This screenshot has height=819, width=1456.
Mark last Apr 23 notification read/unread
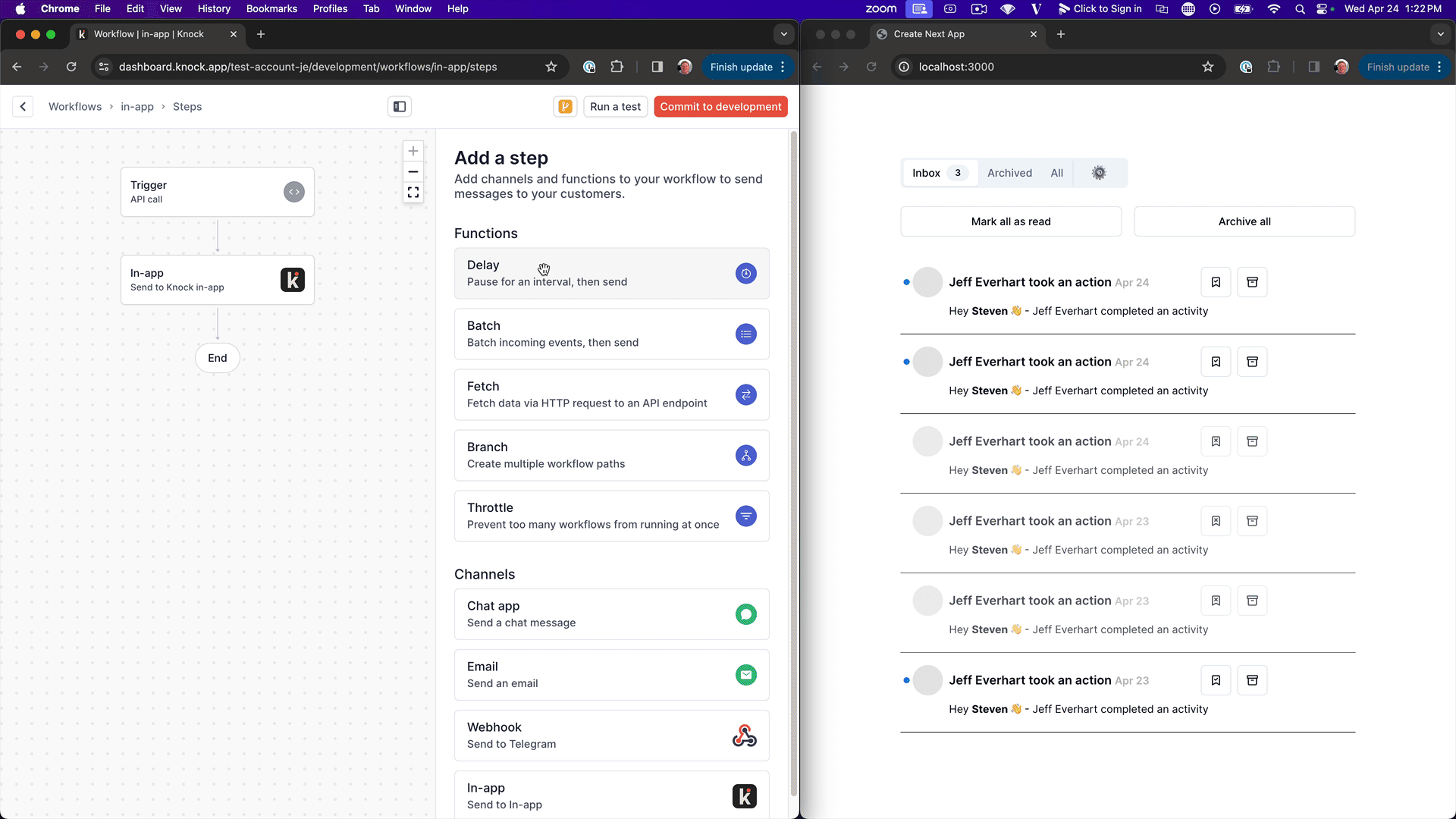[1216, 680]
